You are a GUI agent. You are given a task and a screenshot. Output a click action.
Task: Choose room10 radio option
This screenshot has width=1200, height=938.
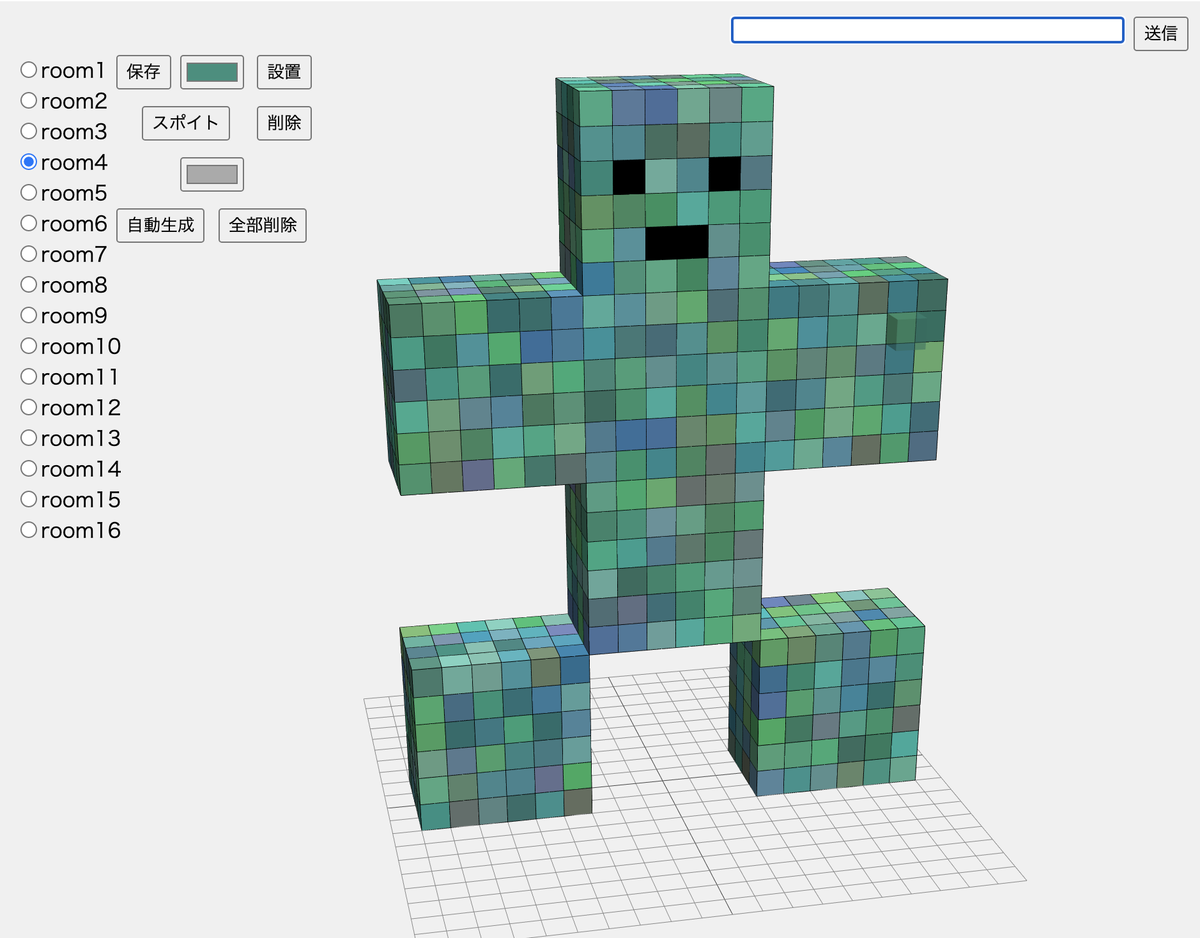(x=29, y=346)
